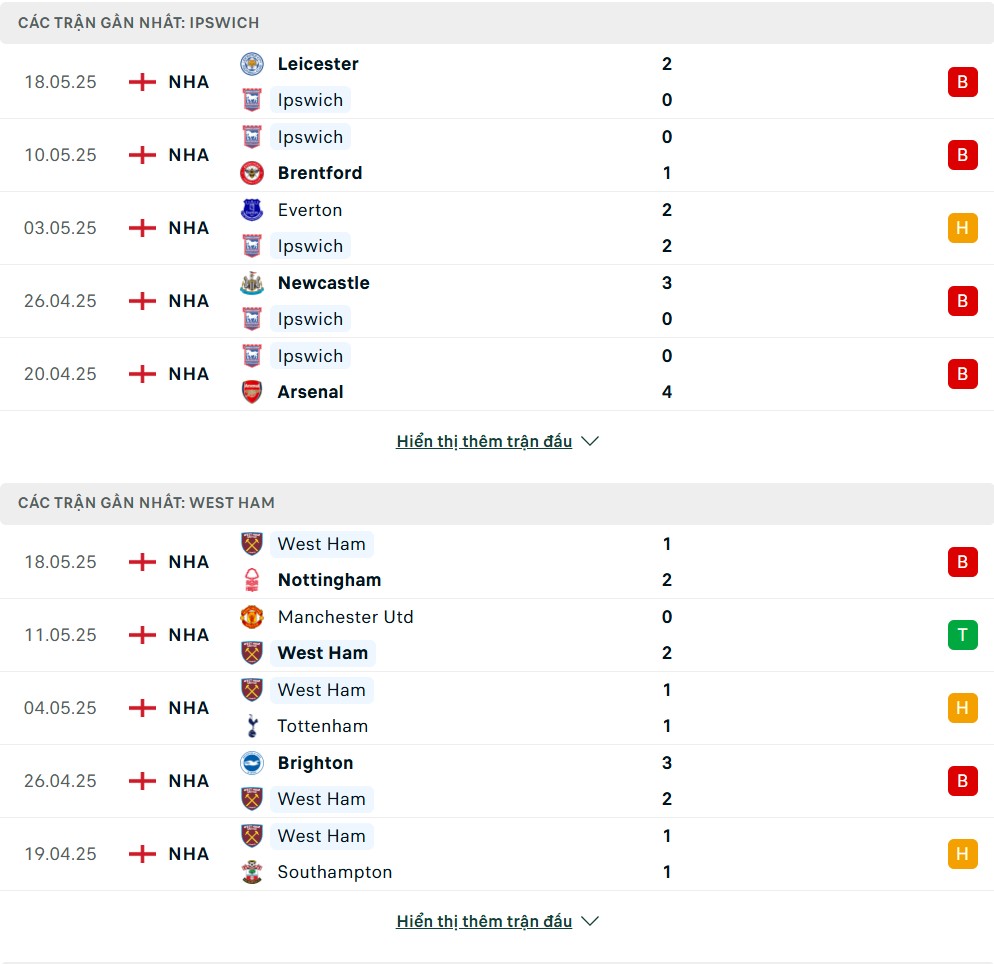Click the Manchester Utd crest icon
This screenshot has width=994, height=964.
(252, 617)
